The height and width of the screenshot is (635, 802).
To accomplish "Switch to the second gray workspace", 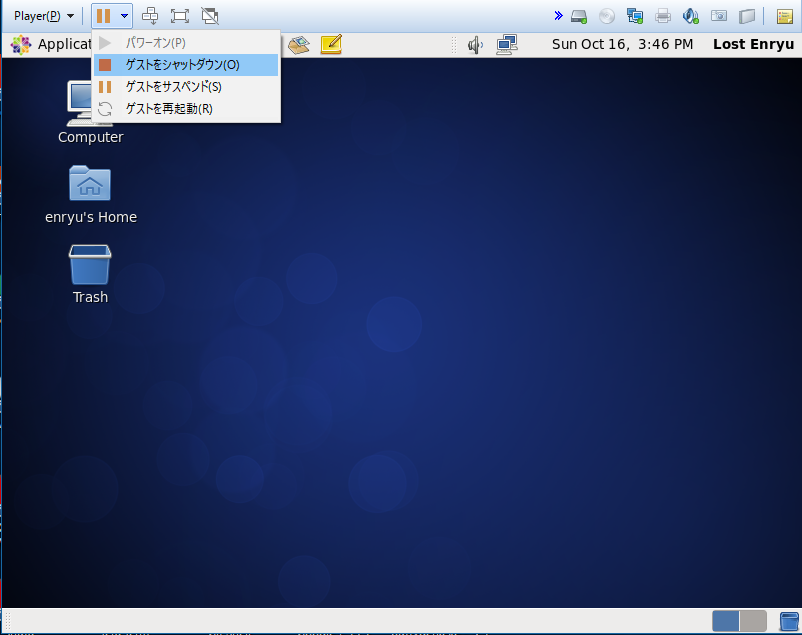I will tap(753, 621).
